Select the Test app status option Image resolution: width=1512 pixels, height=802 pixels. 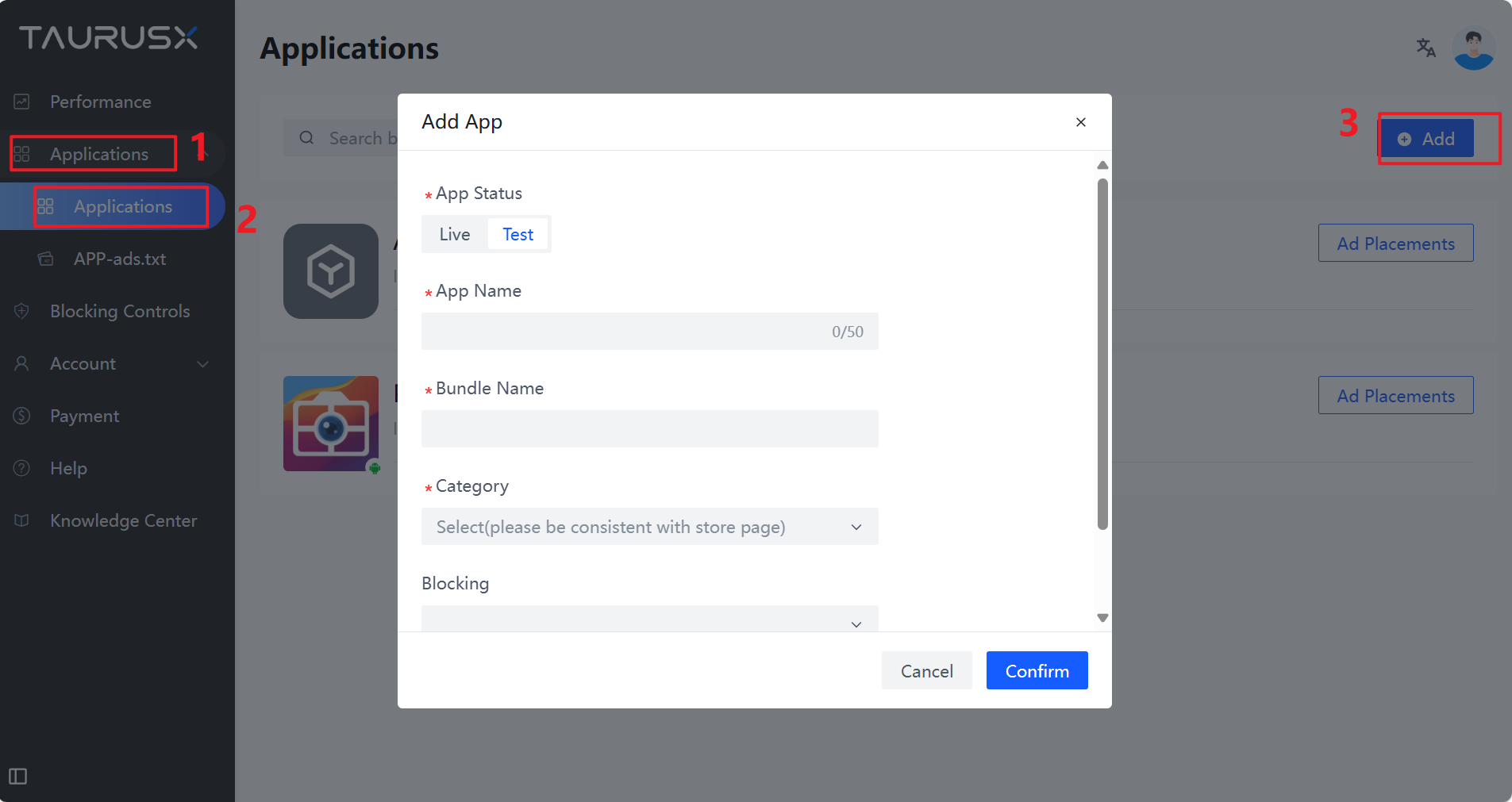coord(518,234)
